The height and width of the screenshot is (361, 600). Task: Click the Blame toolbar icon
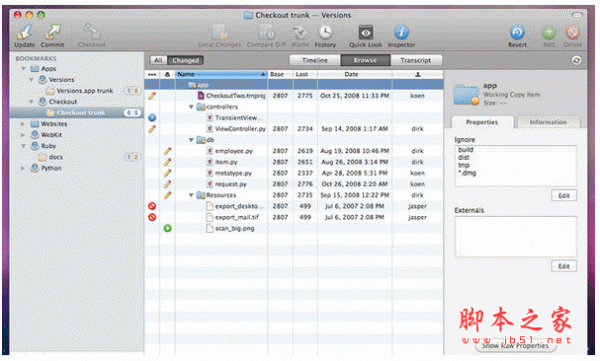coord(300,32)
